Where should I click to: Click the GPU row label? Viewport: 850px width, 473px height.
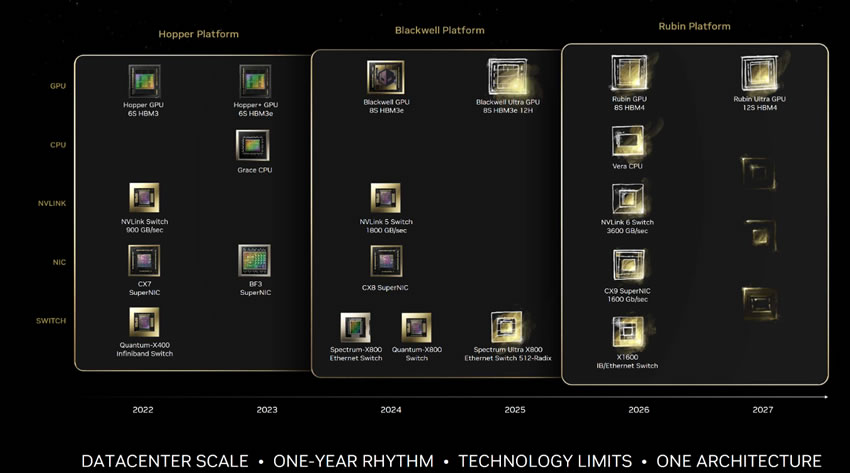(58, 86)
